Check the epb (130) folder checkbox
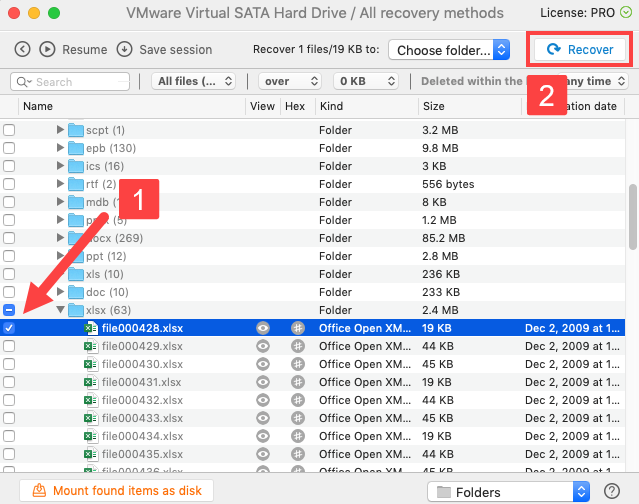The height and width of the screenshot is (504, 639). [x=9, y=148]
